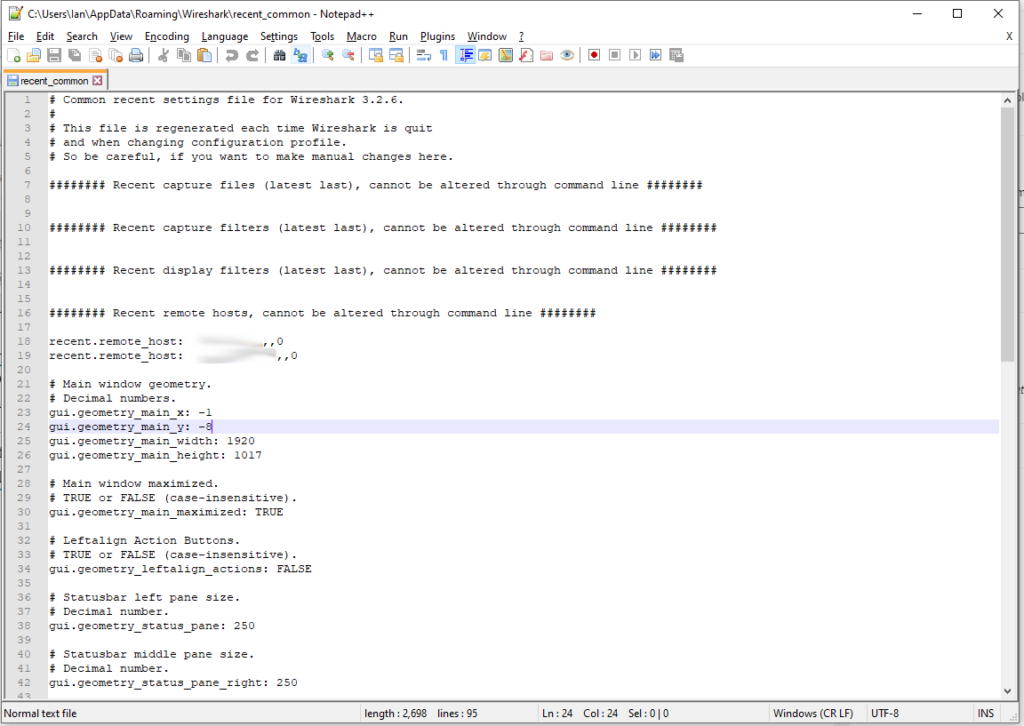Click the scrollbar down arrow in the editor
The image size is (1024, 726).
pos(1007,691)
